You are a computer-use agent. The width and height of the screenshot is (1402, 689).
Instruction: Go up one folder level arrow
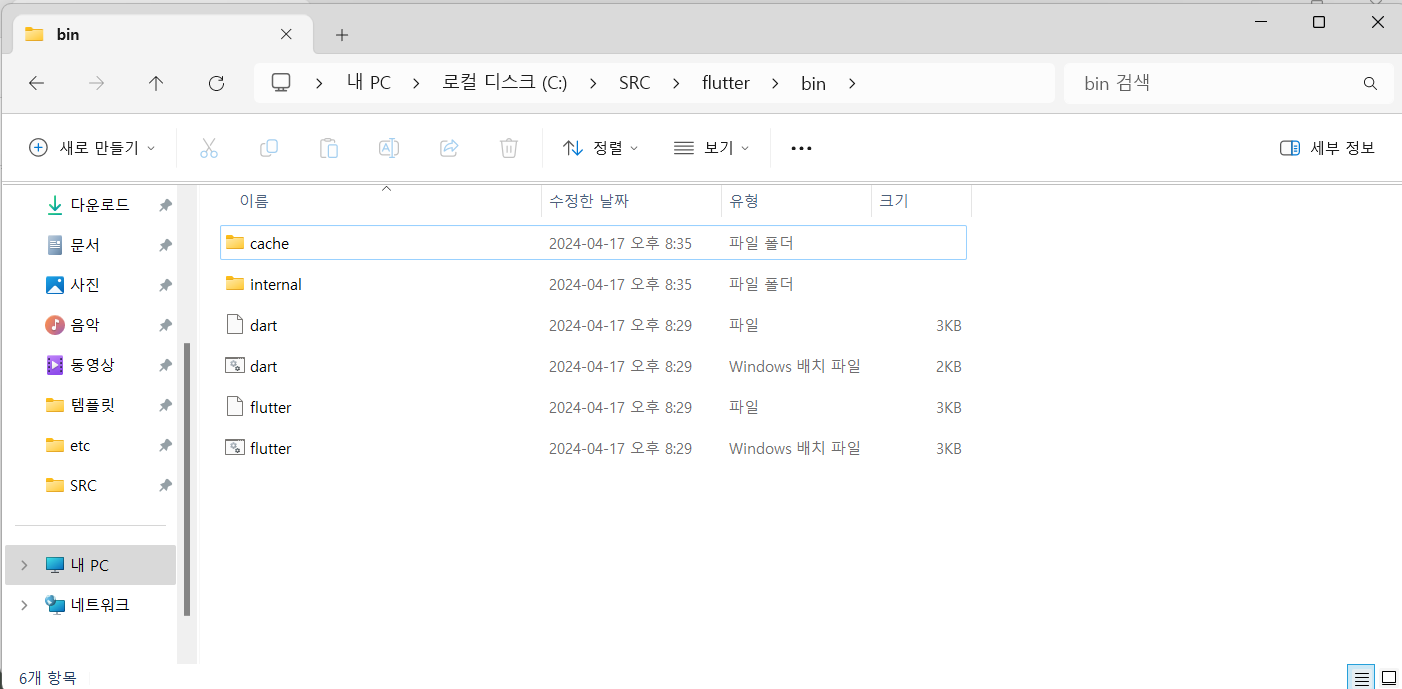[156, 84]
